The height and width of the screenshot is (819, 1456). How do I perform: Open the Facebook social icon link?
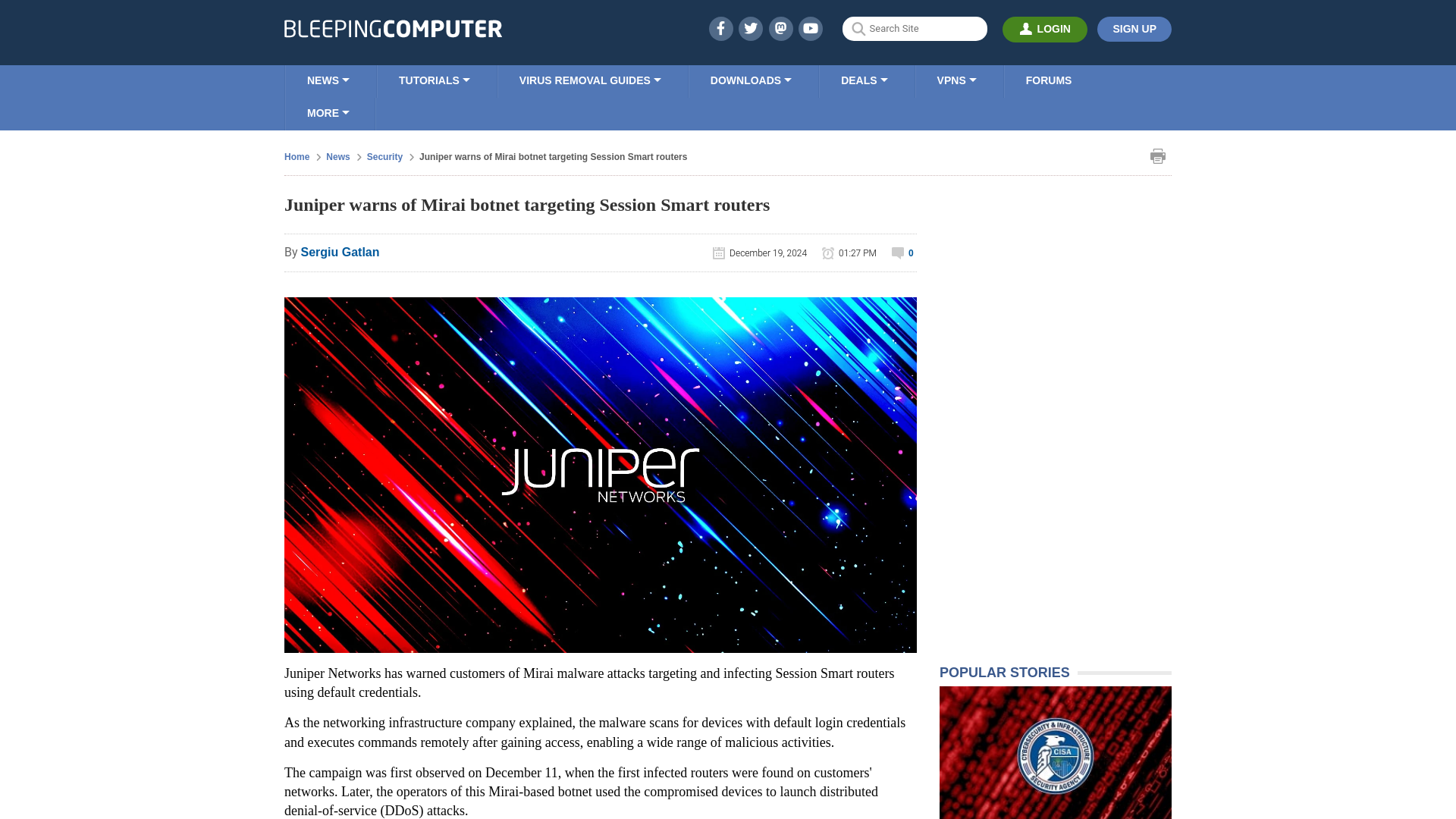[720, 28]
